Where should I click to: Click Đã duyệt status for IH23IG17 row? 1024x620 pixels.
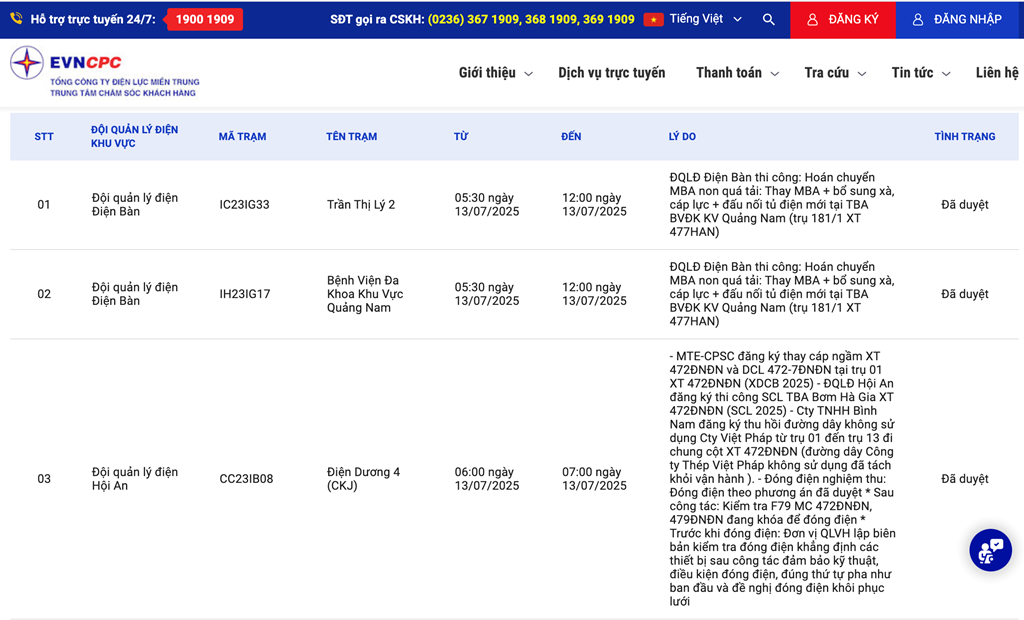[x=965, y=294]
